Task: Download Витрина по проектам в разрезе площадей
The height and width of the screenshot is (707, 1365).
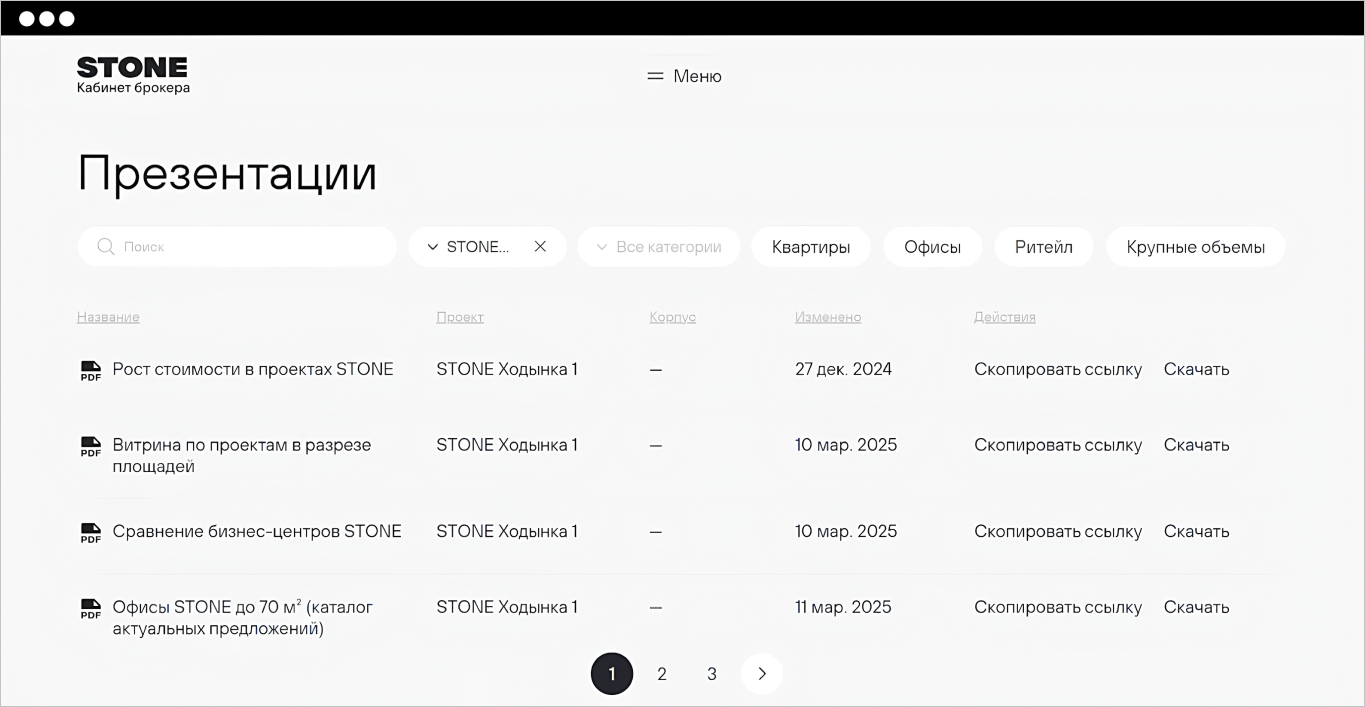Action: (1197, 445)
